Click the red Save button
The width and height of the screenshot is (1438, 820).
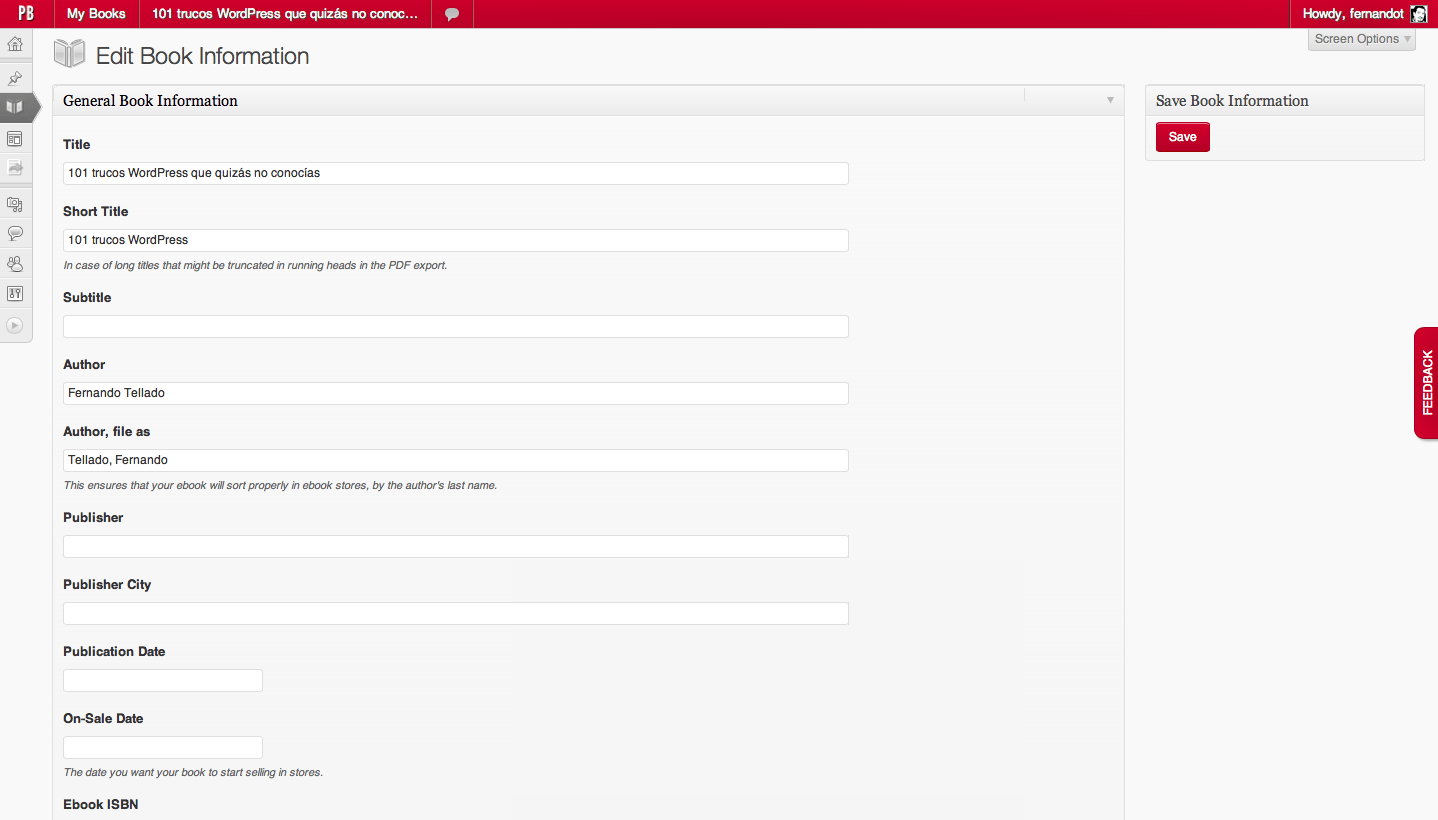pos(1182,137)
